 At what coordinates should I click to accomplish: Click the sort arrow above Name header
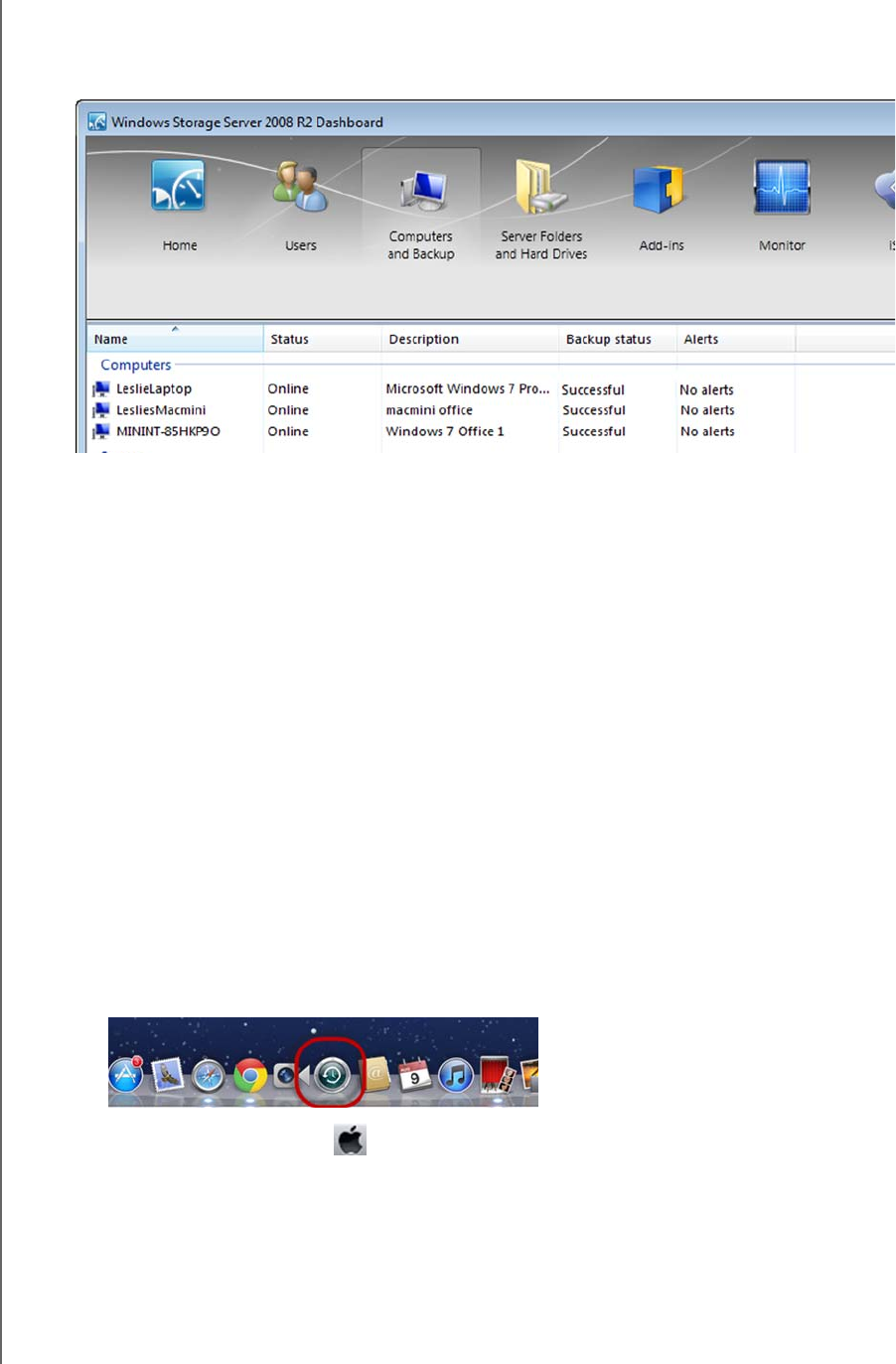[175, 329]
